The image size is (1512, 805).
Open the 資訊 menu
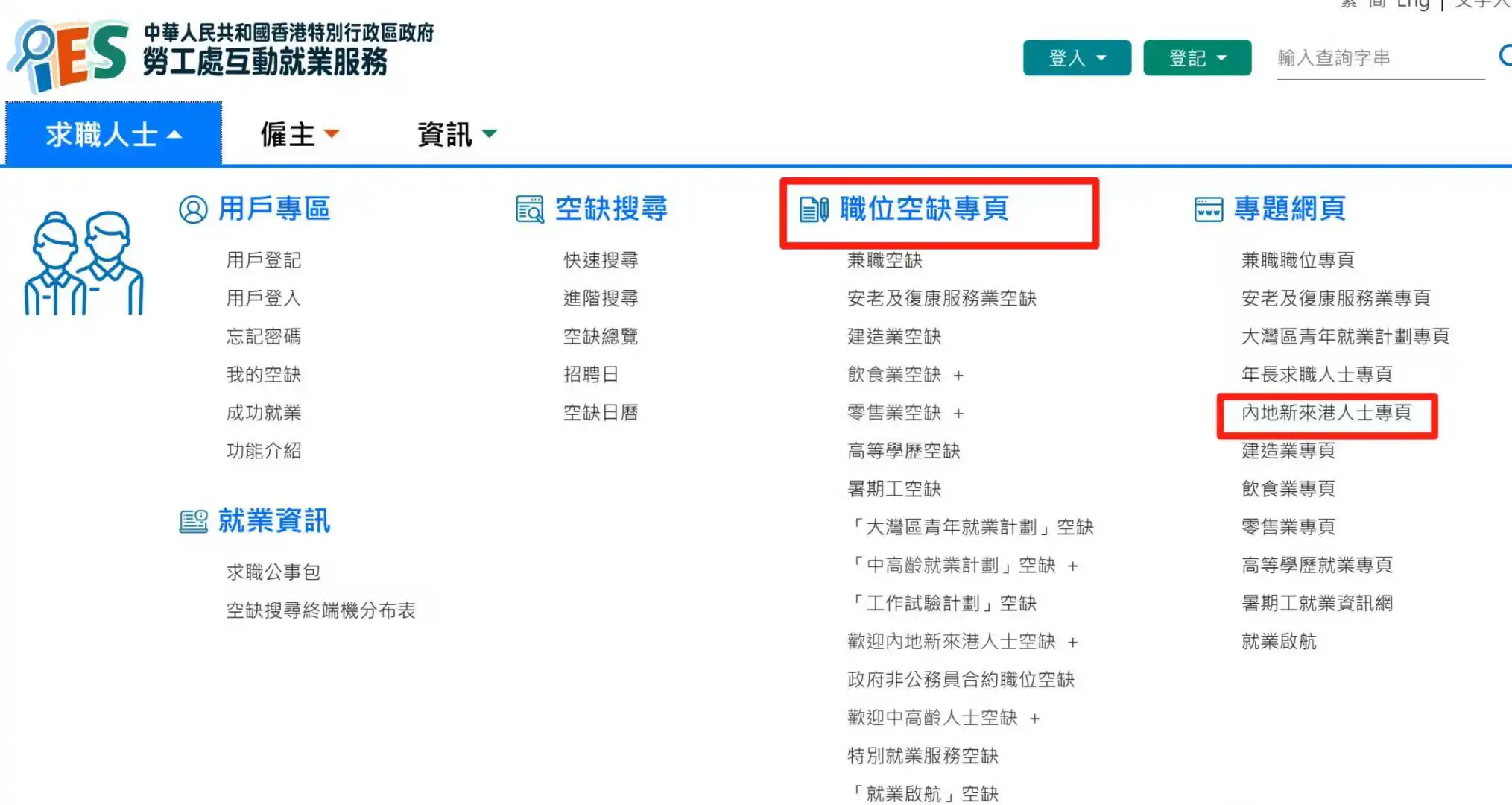456,135
